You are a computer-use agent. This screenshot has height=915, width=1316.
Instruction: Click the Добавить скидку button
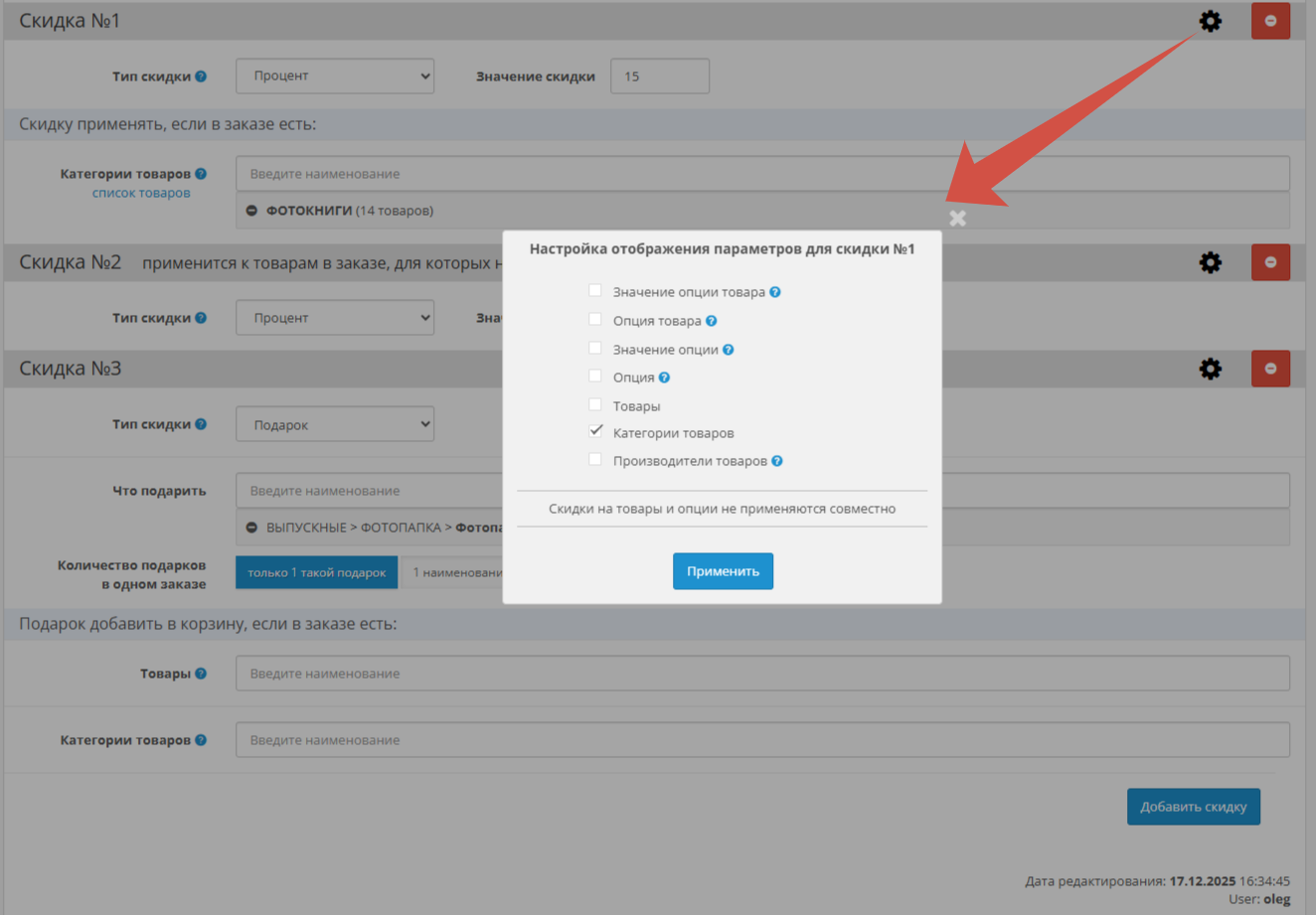coord(1193,807)
